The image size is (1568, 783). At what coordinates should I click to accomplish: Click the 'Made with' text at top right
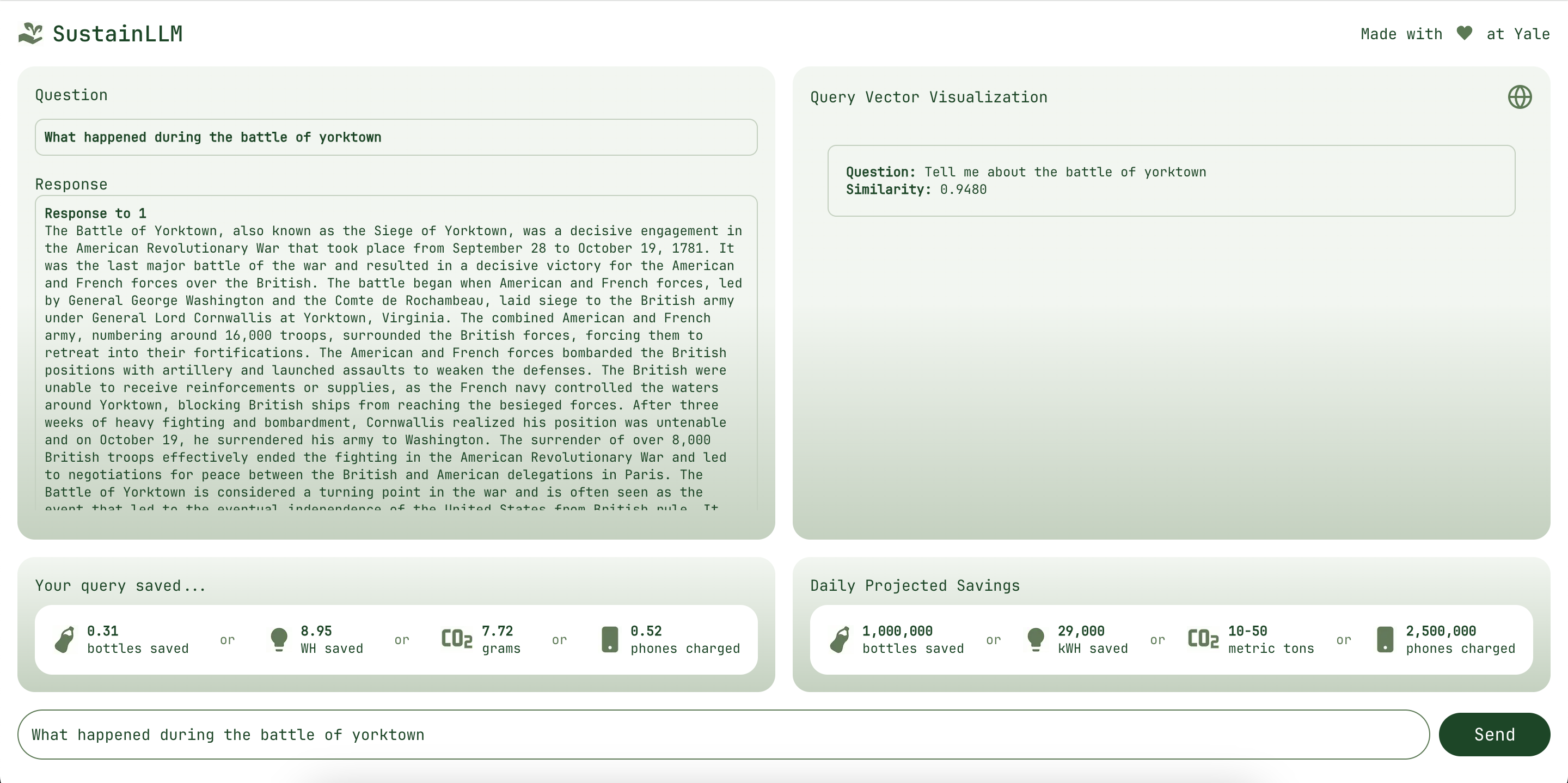point(1401,34)
